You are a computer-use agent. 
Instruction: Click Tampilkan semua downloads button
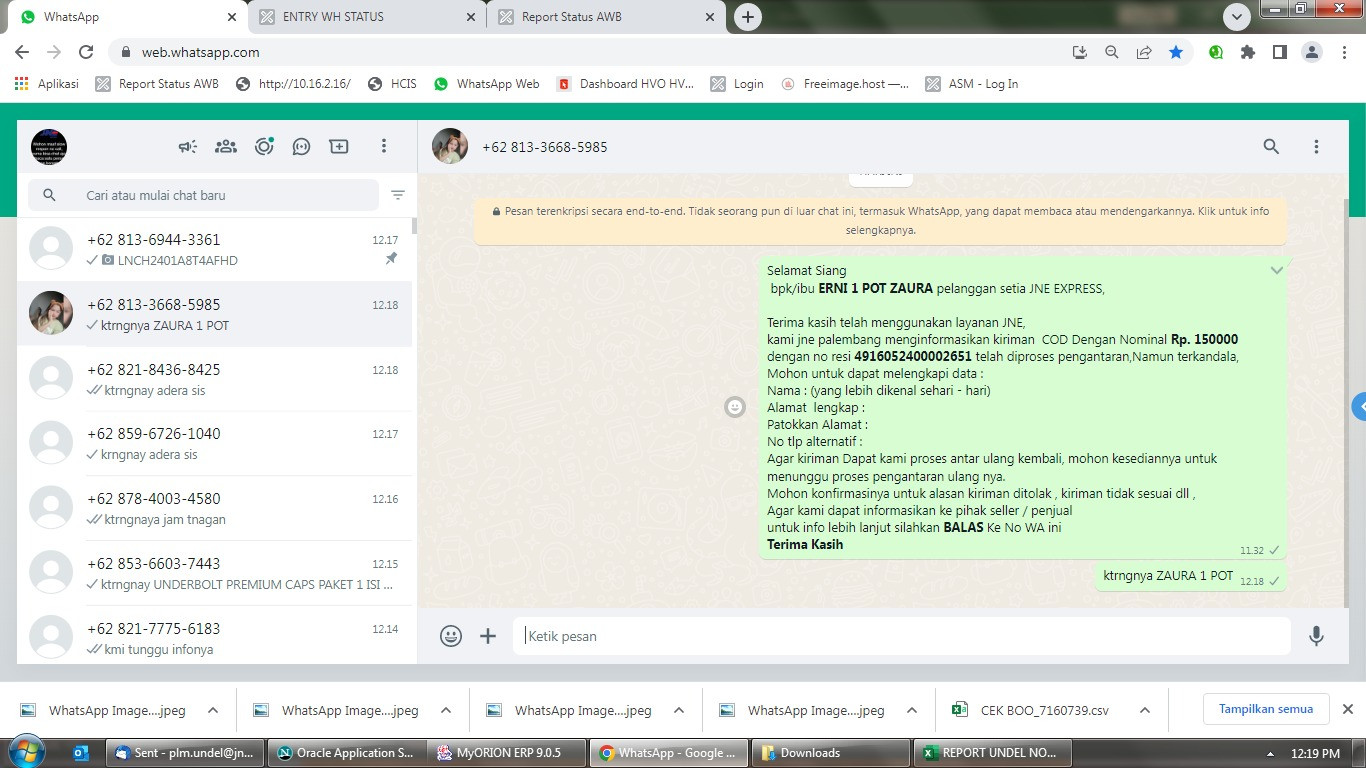(1265, 709)
